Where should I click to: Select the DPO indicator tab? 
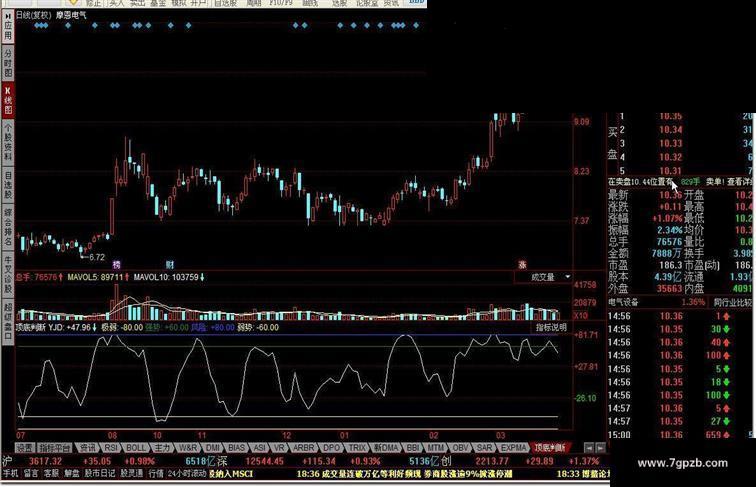[331, 448]
